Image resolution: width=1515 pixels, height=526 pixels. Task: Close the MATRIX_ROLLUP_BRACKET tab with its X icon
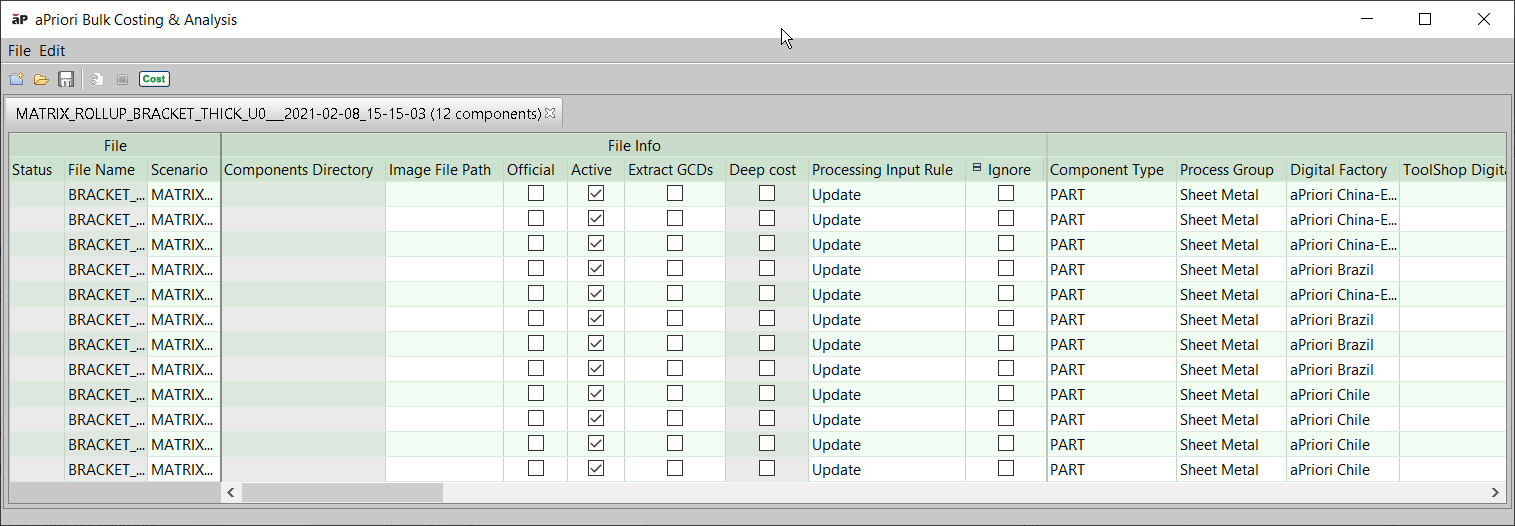tap(550, 113)
